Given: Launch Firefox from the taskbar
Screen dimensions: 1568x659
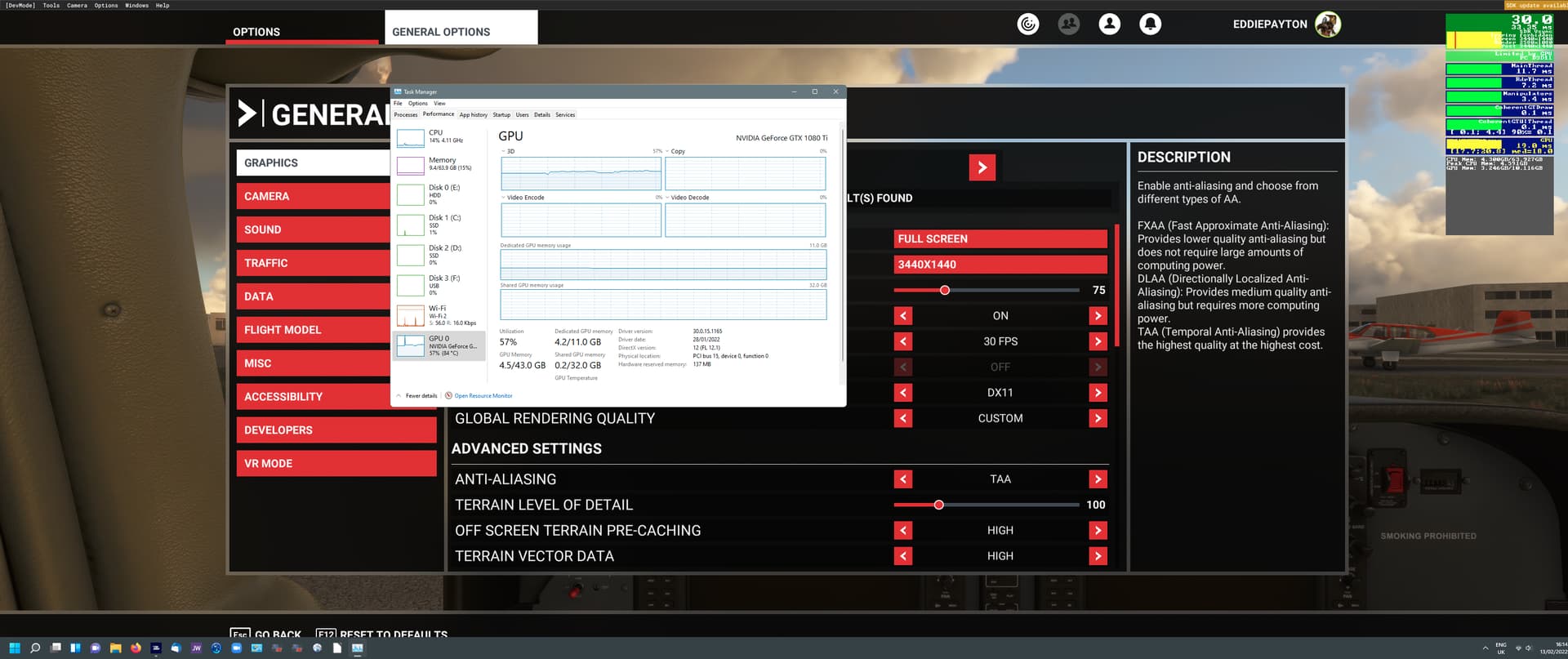Looking at the screenshot, I should [136, 648].
